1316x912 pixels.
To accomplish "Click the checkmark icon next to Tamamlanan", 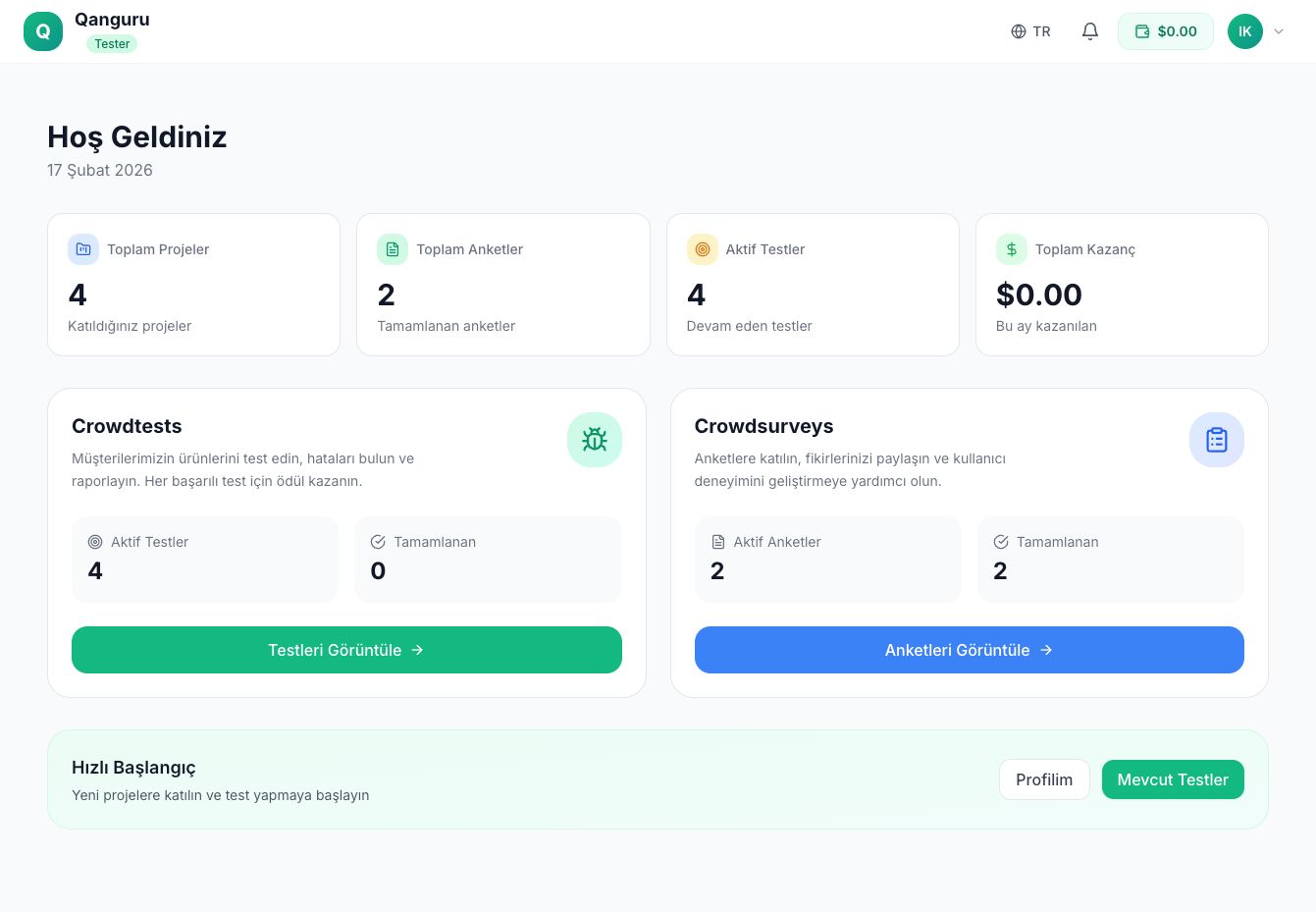I will [x=378, y=541].
